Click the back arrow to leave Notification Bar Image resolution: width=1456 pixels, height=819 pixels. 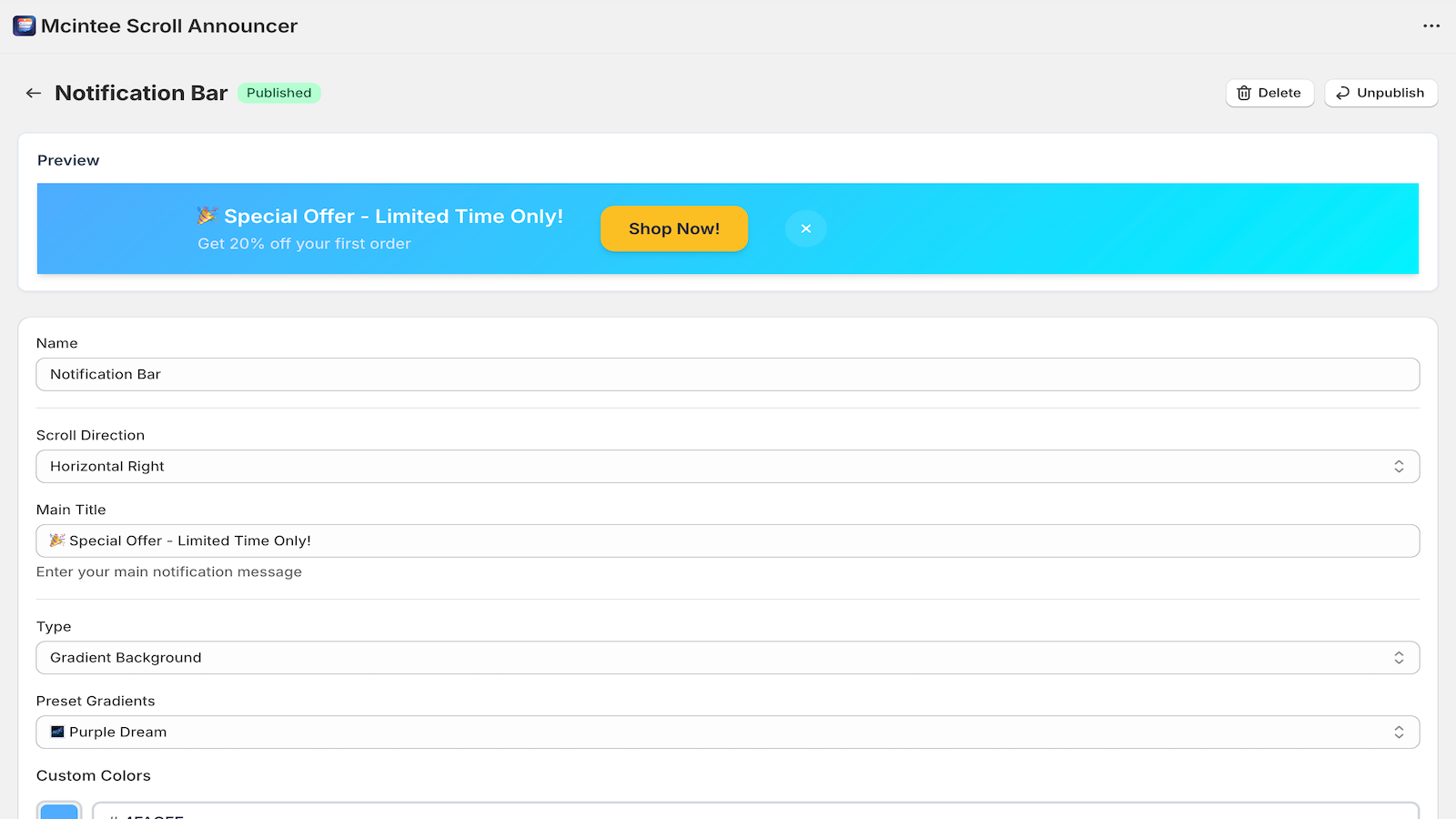[x=34, y=93]
